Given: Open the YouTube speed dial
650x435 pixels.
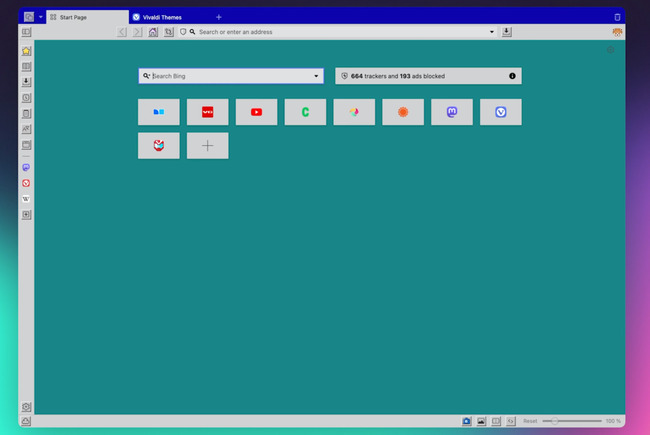Looking at the screenshot, I should pos(257,112).
